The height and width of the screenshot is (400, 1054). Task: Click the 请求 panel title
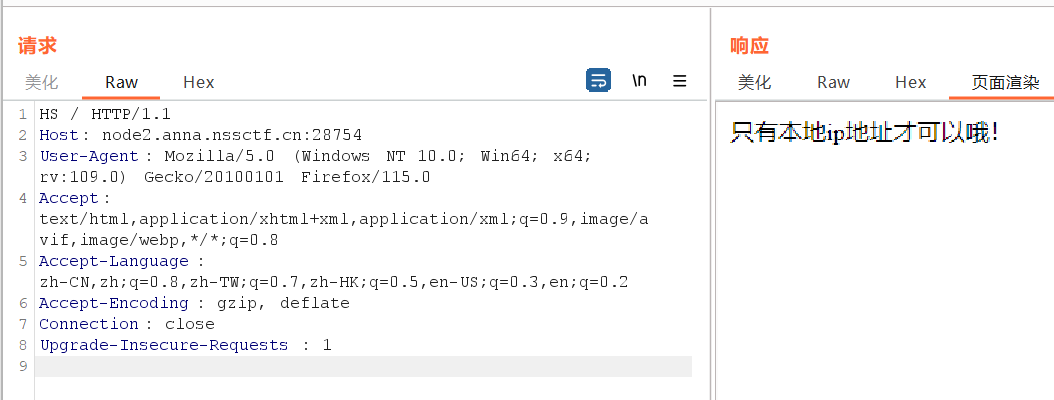37,45
